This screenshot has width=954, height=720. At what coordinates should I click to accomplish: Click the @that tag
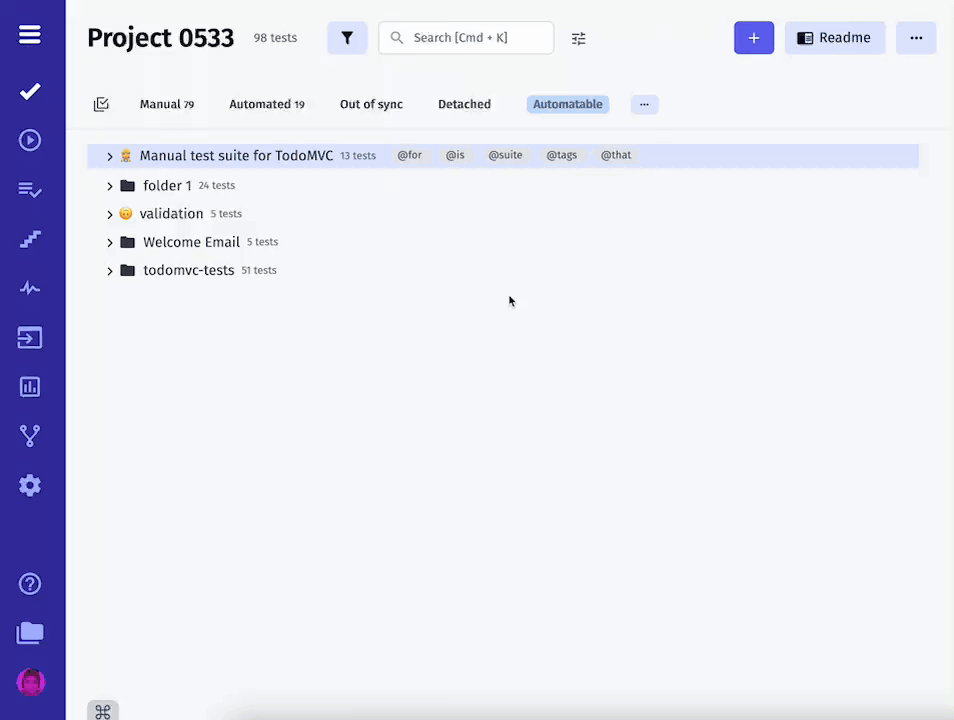pyautogui.click(x=616, y=155)
